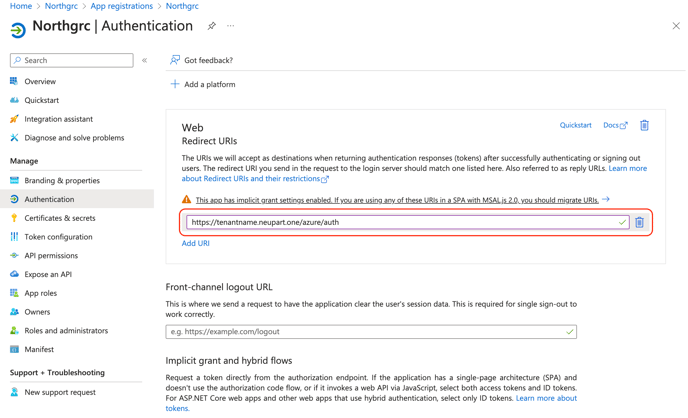
Task: Open Docs external link
Action: [x=614, y=126]
